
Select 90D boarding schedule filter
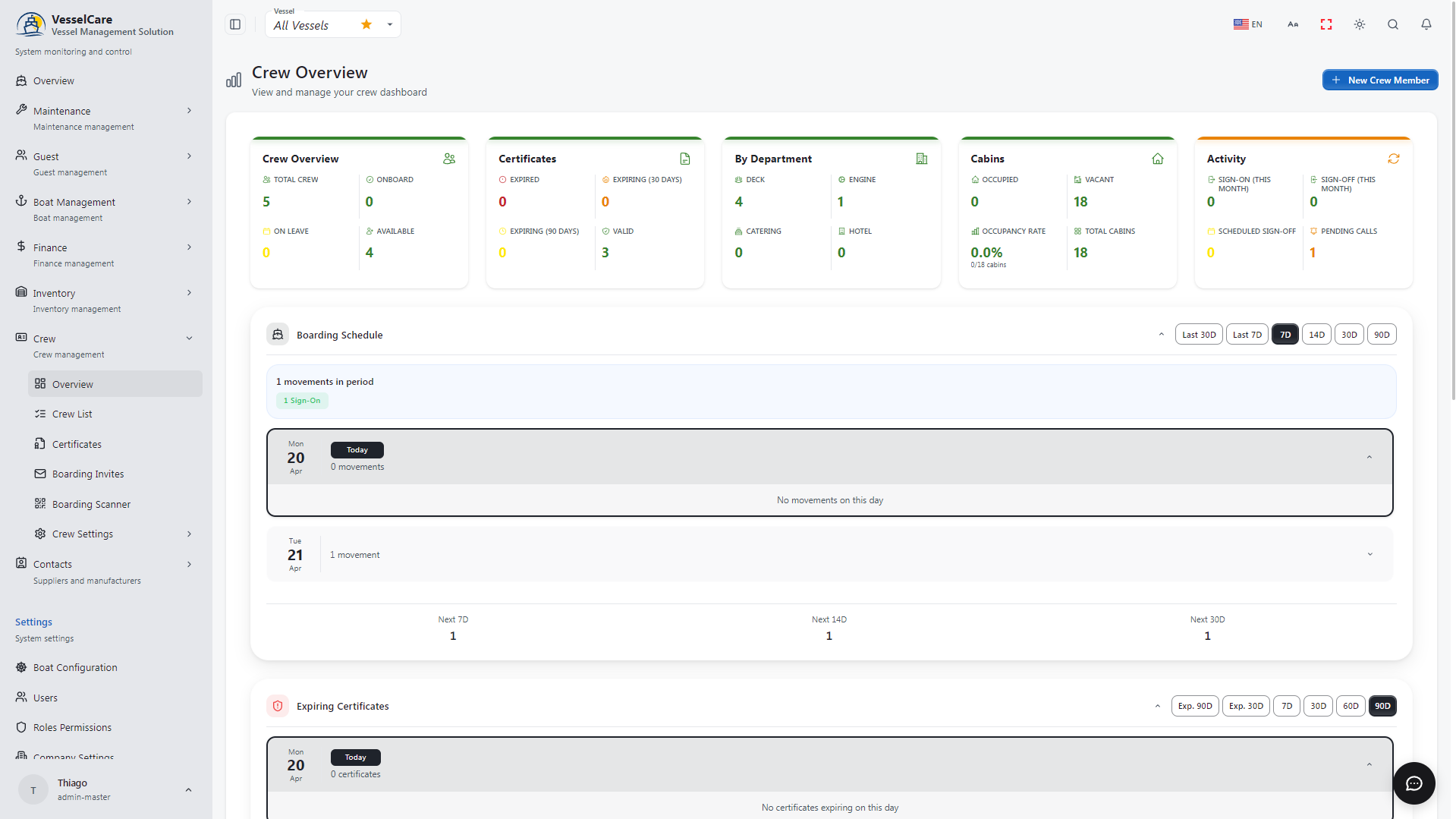coord(1382,335)
